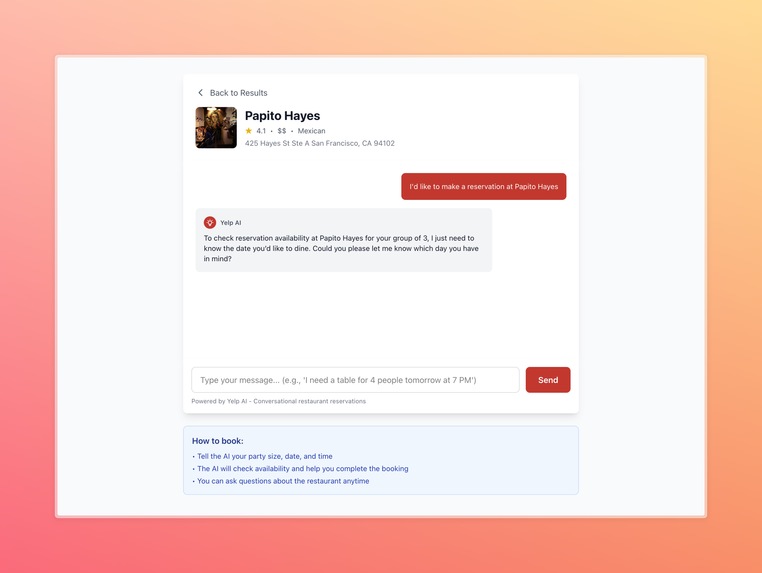Click the Yelp AI avatar icon
The height and width of the screenshot is (573, 762).
click(210, 223)
